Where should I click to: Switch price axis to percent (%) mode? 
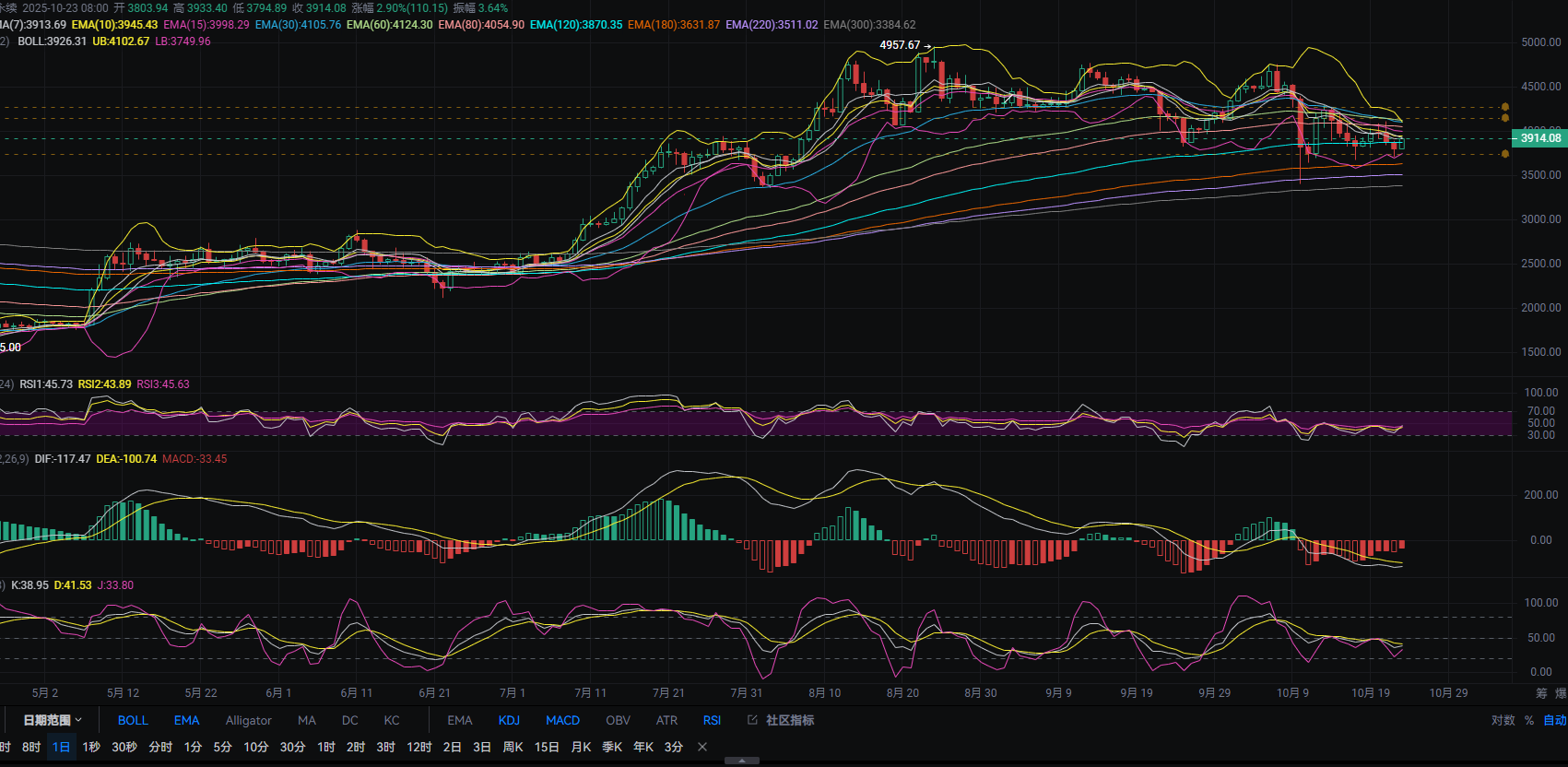(x=1529, y=720)
